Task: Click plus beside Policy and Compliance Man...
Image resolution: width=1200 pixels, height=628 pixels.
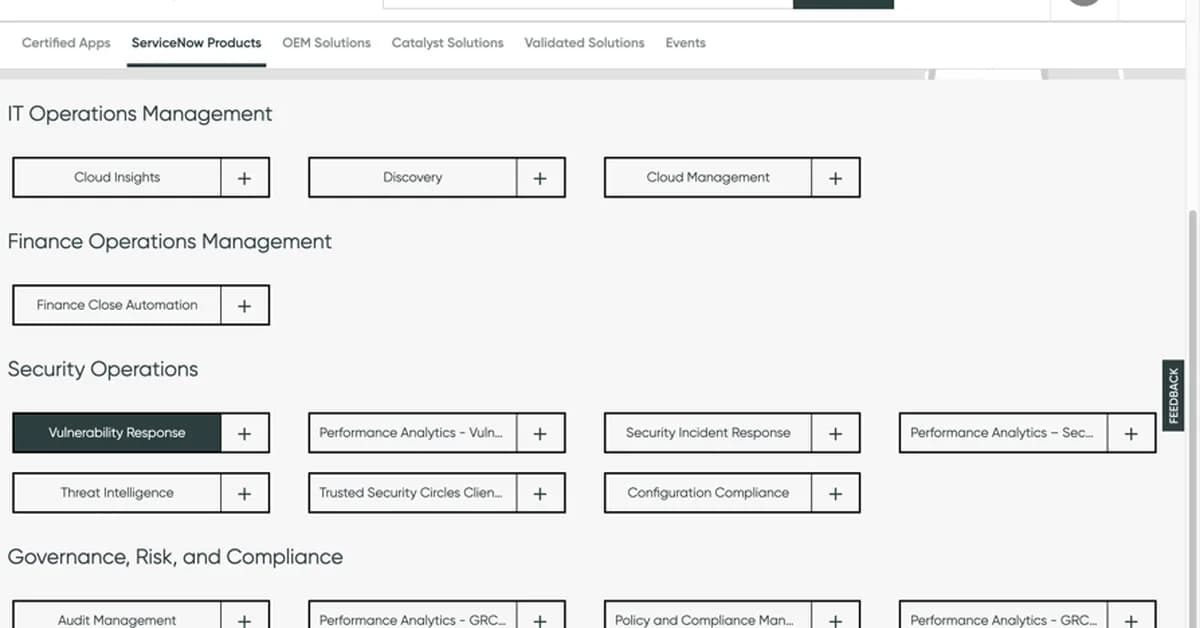Action: tap(836, 616)
